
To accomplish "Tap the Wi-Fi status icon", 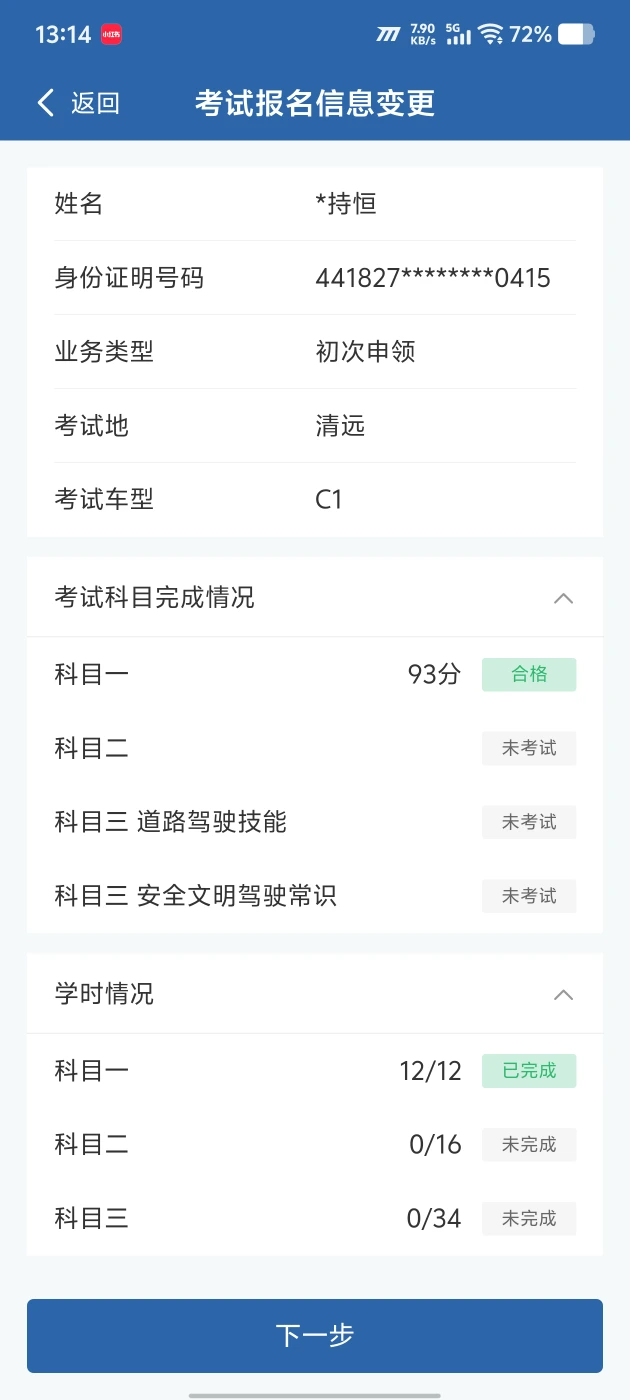I will click(490, 35).
